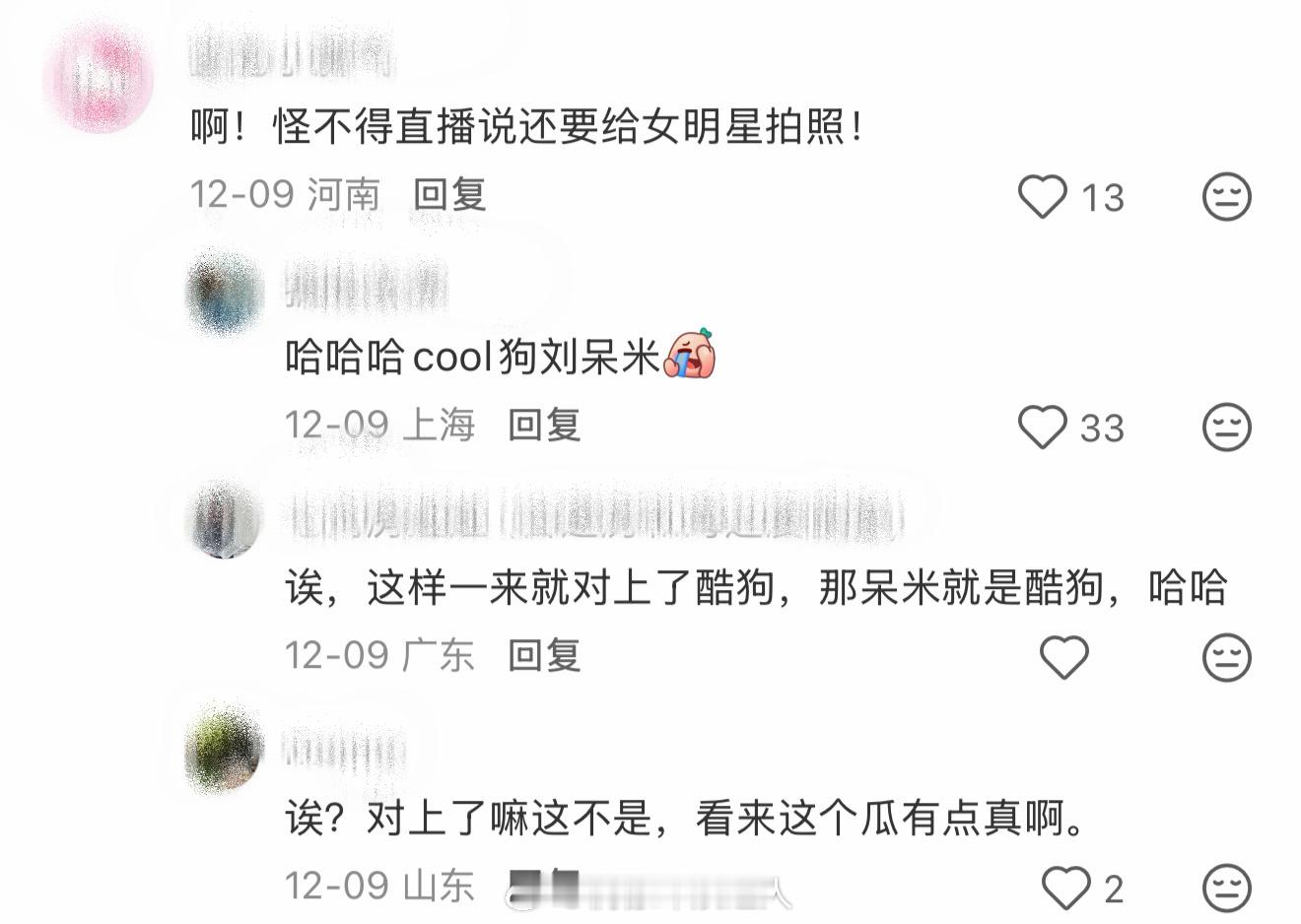Open the blurred username above 啊！怪不得直播 comment
Viewport: 1301px width, 924px height.
292,54
